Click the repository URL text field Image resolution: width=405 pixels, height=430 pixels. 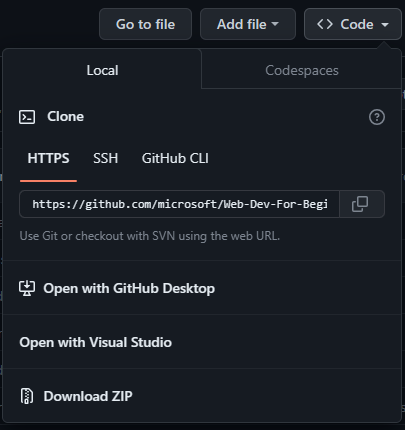click(179, 204)
